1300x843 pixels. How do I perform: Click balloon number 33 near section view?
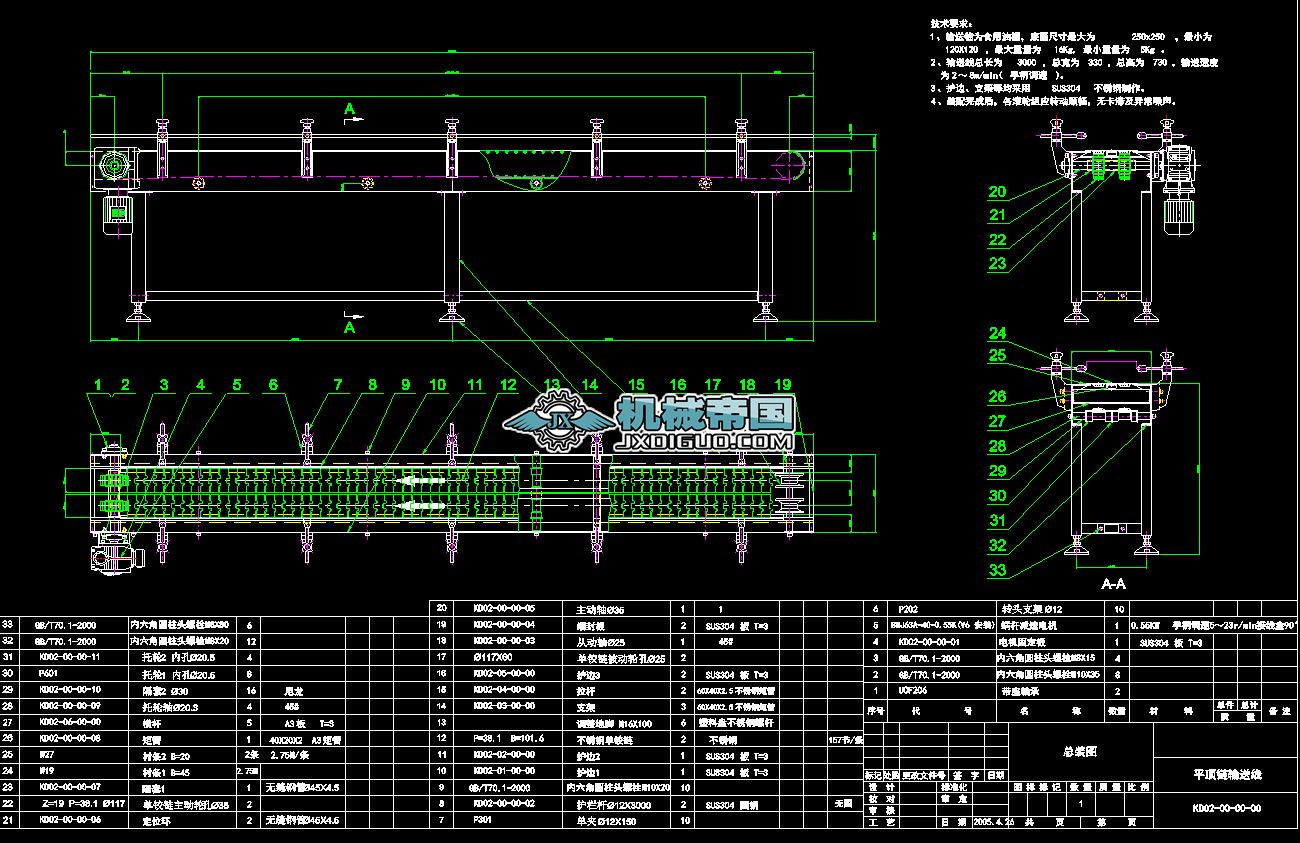tap(998, 571)
